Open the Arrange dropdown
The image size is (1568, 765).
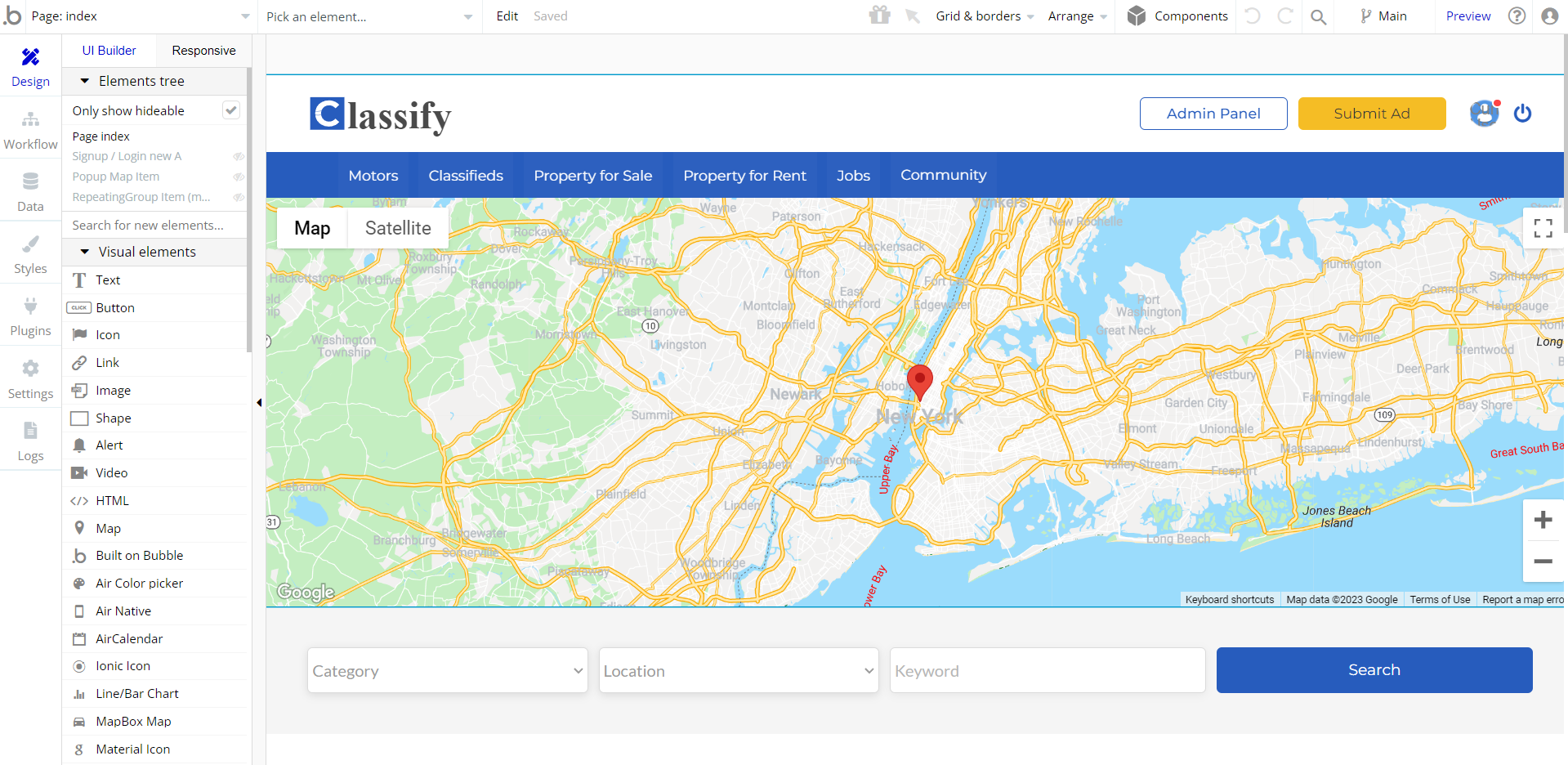(1078, 16)
